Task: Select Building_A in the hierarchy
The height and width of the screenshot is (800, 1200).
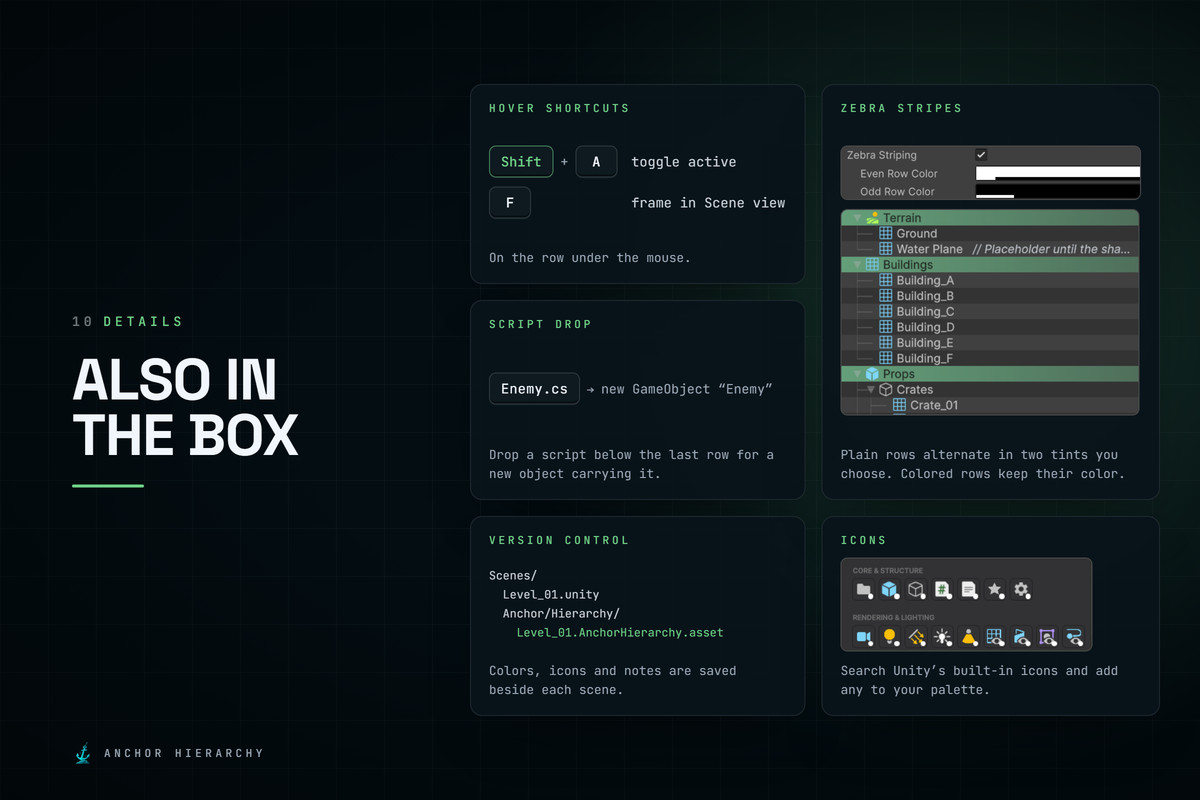Action: coord(990,280)
